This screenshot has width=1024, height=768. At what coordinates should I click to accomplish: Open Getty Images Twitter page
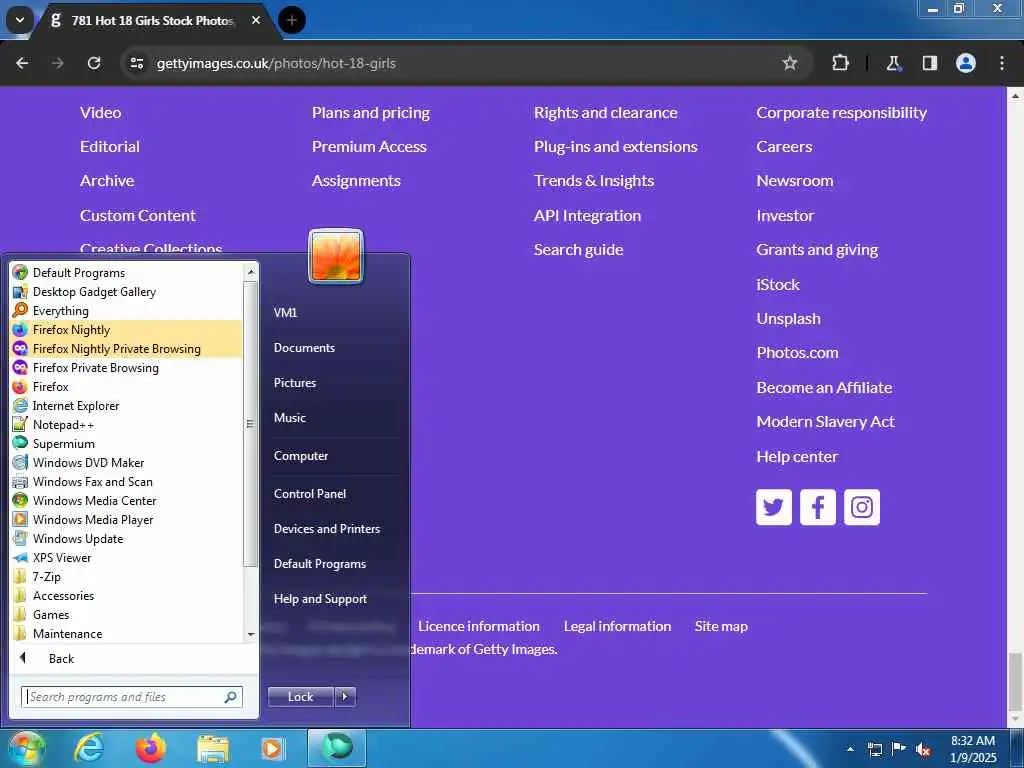(774, 507)
